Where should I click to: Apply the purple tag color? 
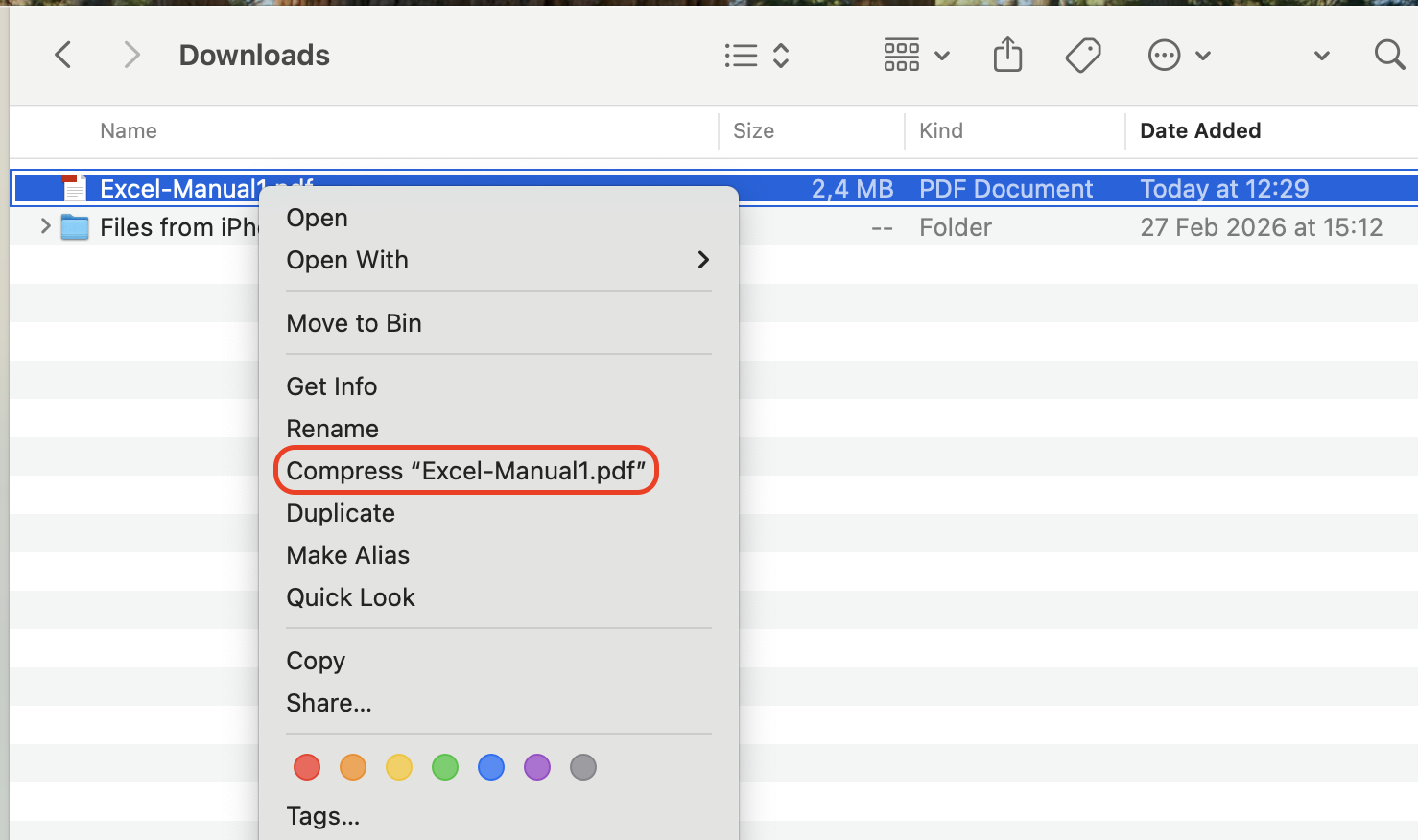(x=537, y=767)
